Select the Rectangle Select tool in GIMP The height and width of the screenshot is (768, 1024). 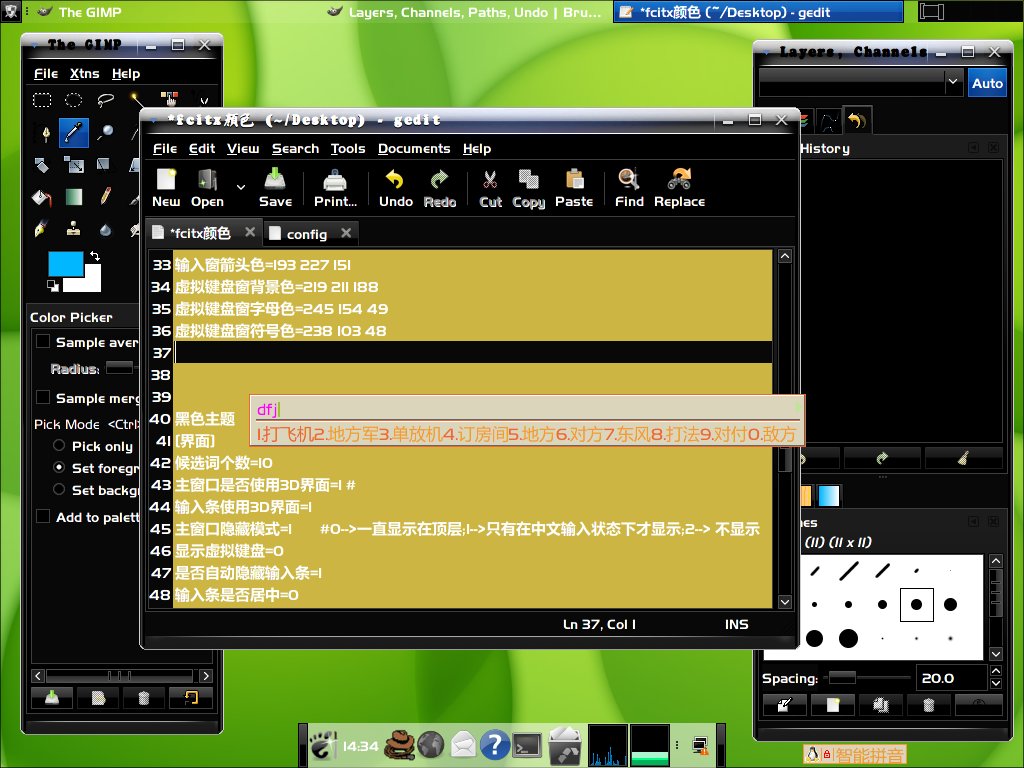pos(42,100)
